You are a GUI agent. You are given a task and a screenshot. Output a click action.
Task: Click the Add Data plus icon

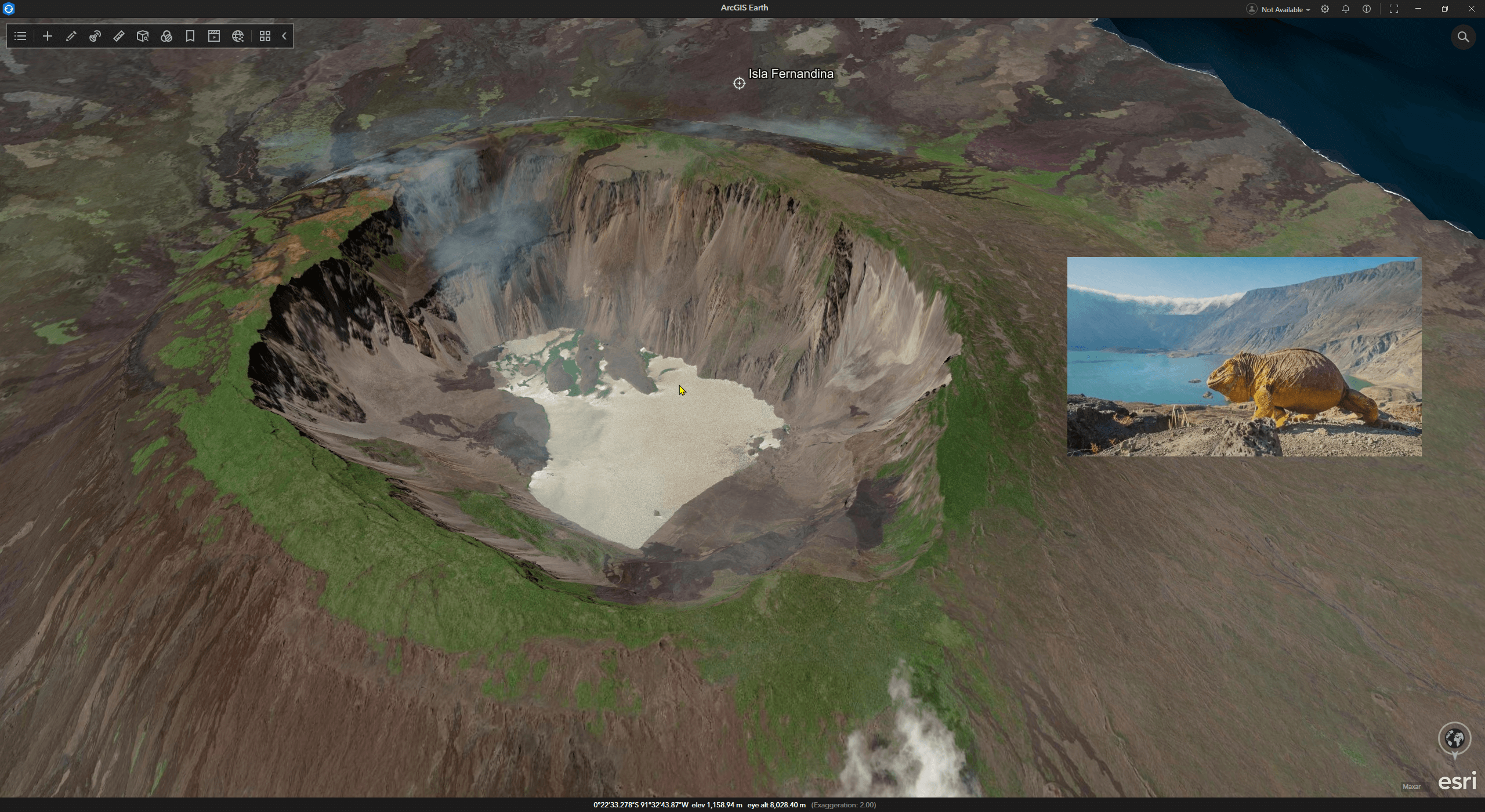click(48, 36)
